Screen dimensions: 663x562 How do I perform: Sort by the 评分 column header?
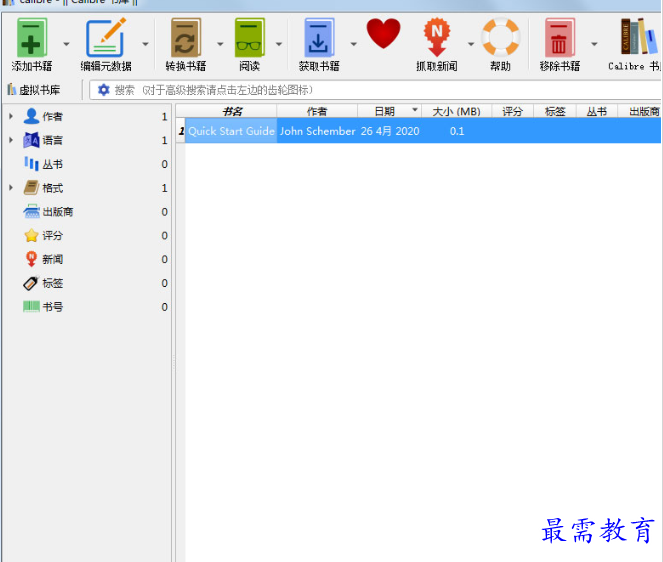tap(512, 111)
